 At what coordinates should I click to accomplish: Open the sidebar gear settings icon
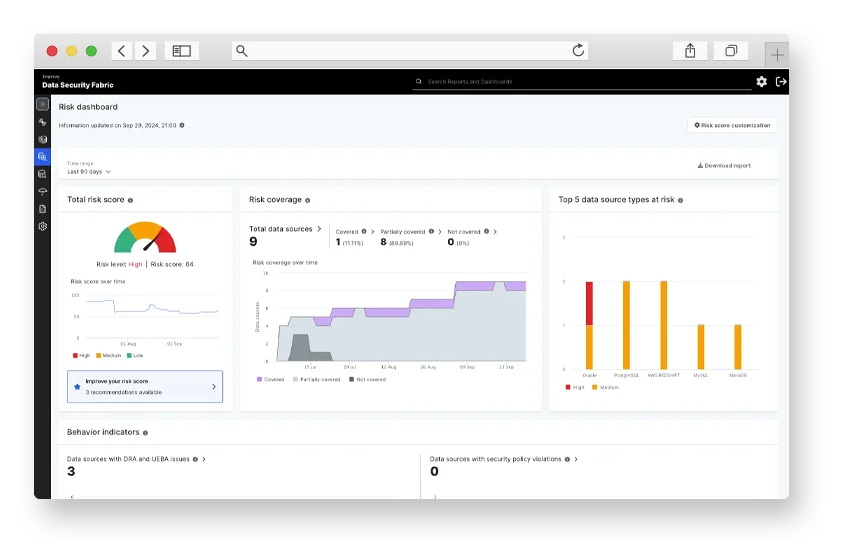(x=42, y=227)
